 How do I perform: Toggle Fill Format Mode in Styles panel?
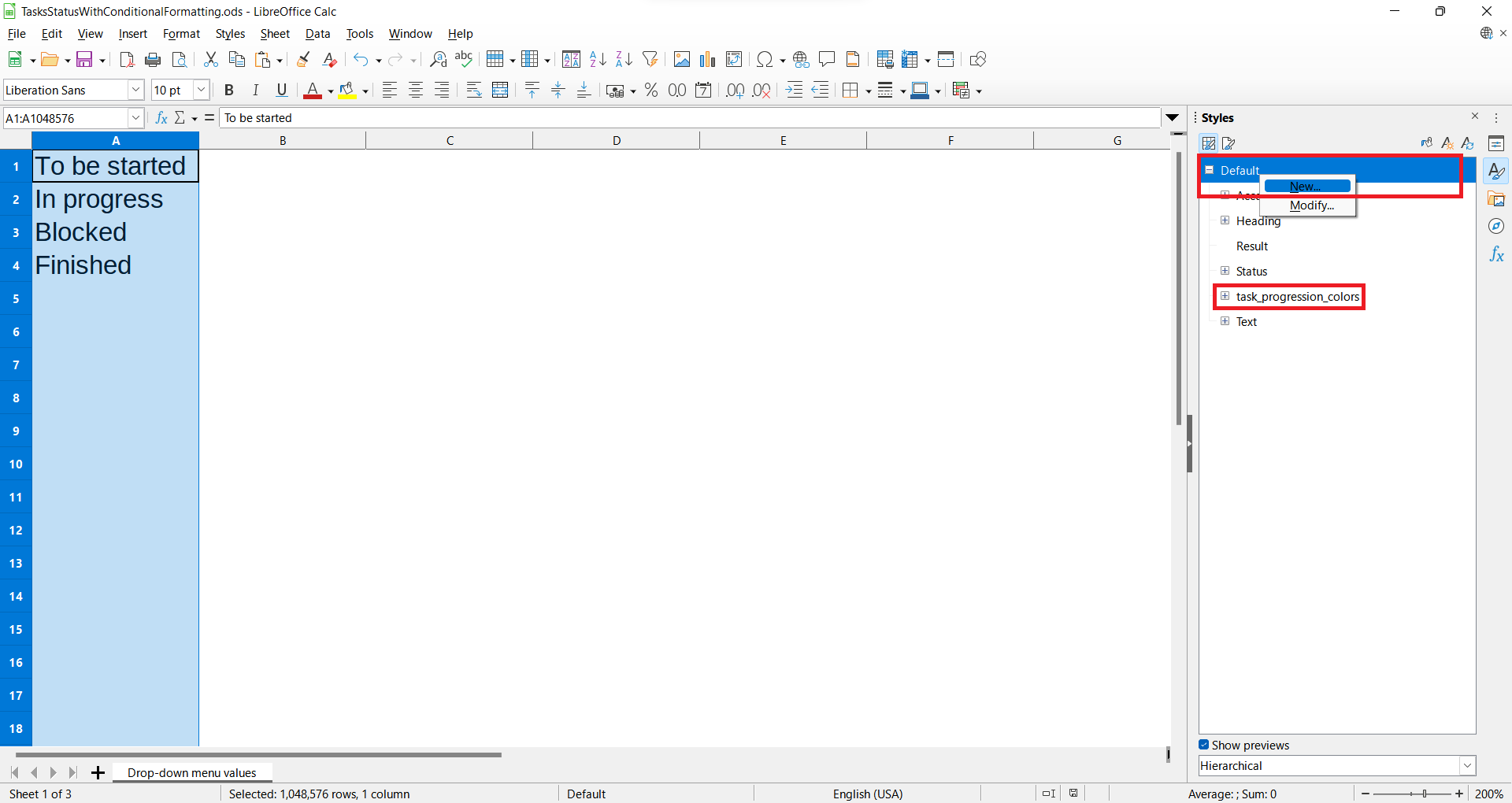(x=1426, y=143)
